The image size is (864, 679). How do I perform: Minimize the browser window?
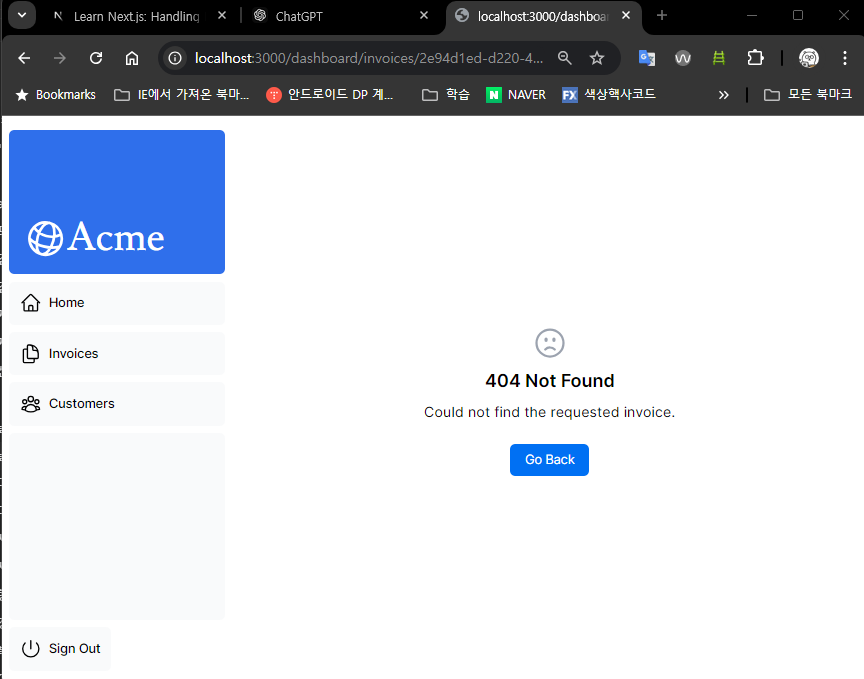pyautogui.click(x=752, y=15)
